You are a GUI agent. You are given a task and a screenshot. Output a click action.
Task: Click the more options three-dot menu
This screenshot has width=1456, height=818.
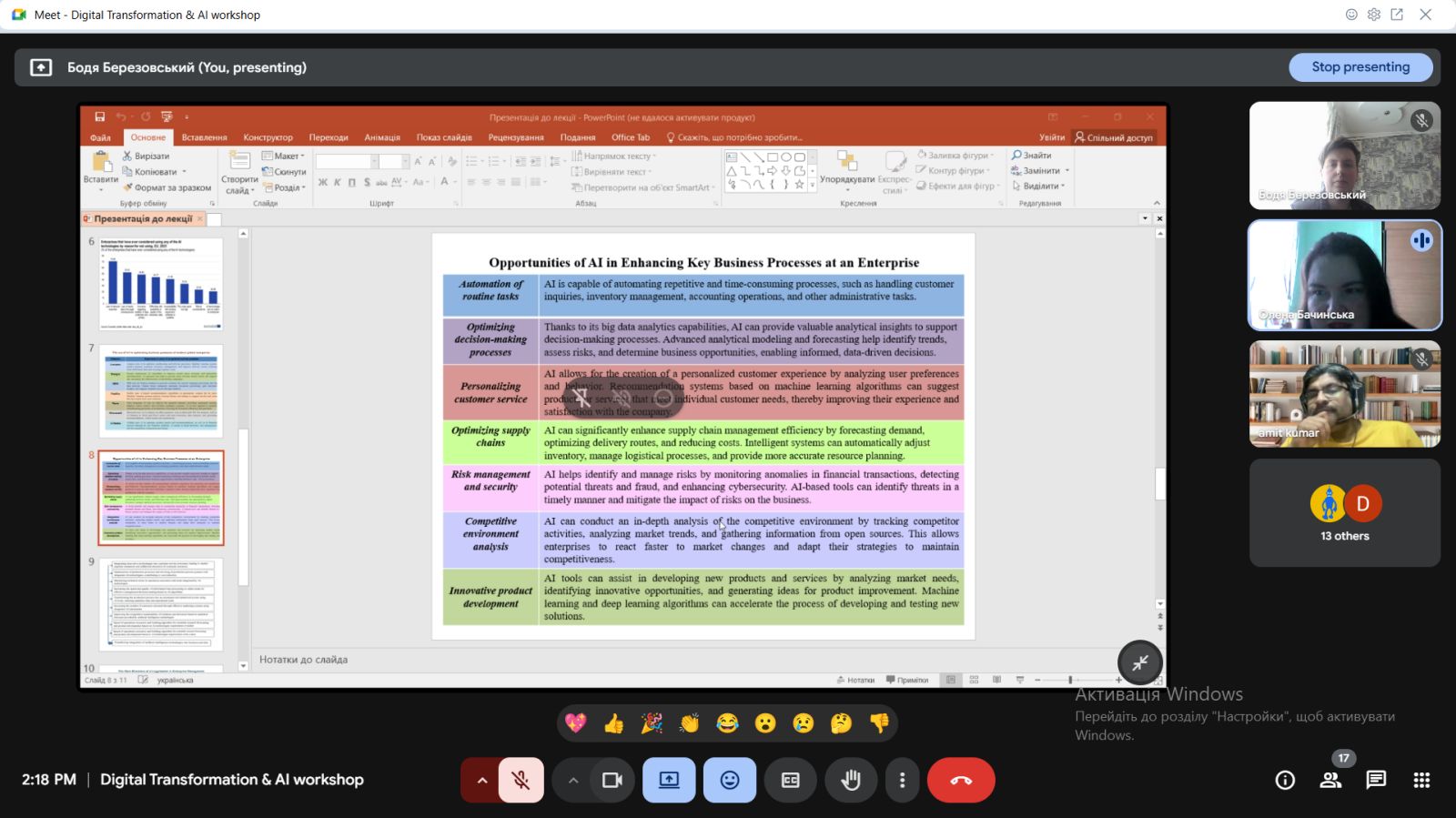(x=902, y=780)
